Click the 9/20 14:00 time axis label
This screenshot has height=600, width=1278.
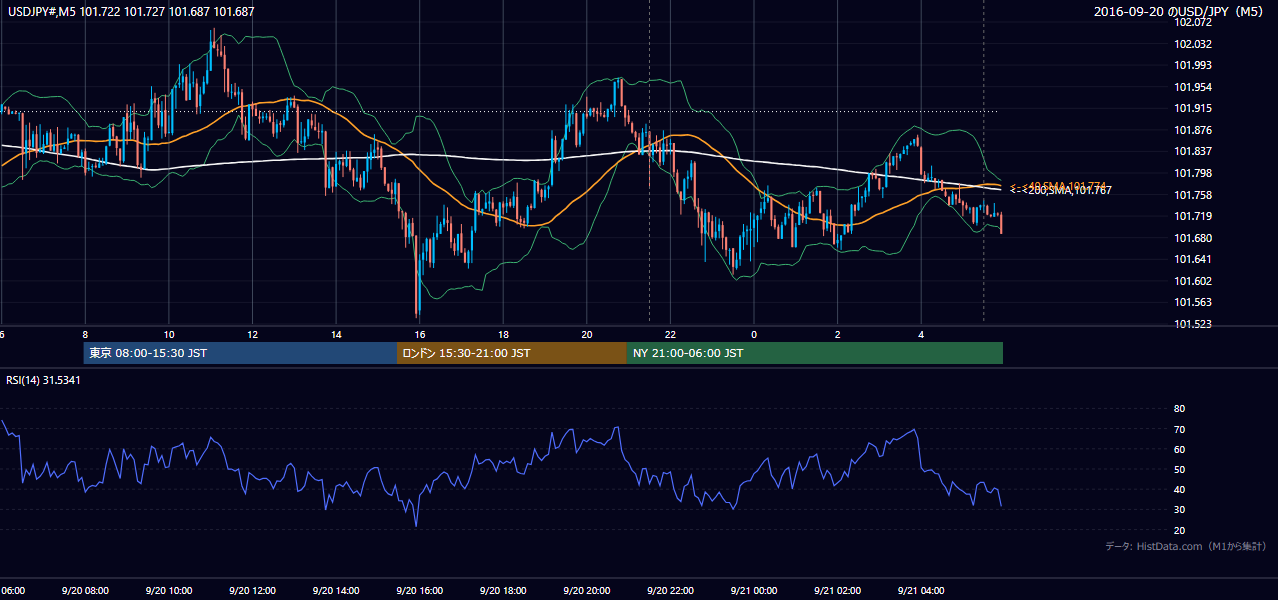(x=335, y=591)
